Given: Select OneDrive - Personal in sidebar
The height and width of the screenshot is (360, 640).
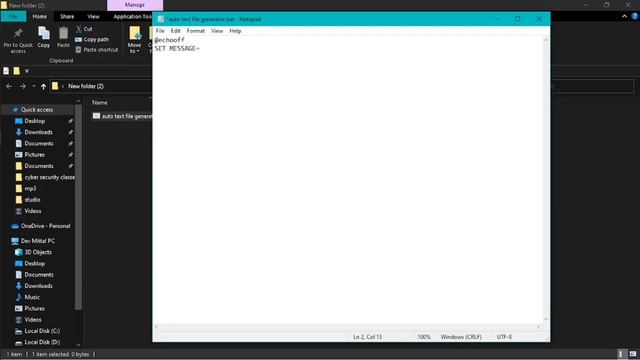Looking at the screenshot, I should coord(45,226).
